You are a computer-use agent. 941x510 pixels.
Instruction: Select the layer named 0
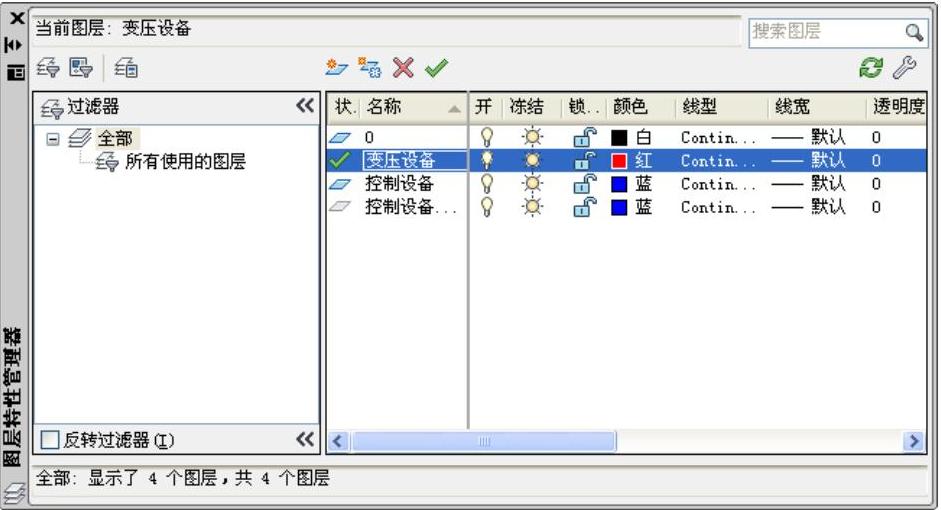[x=369, y=137]
